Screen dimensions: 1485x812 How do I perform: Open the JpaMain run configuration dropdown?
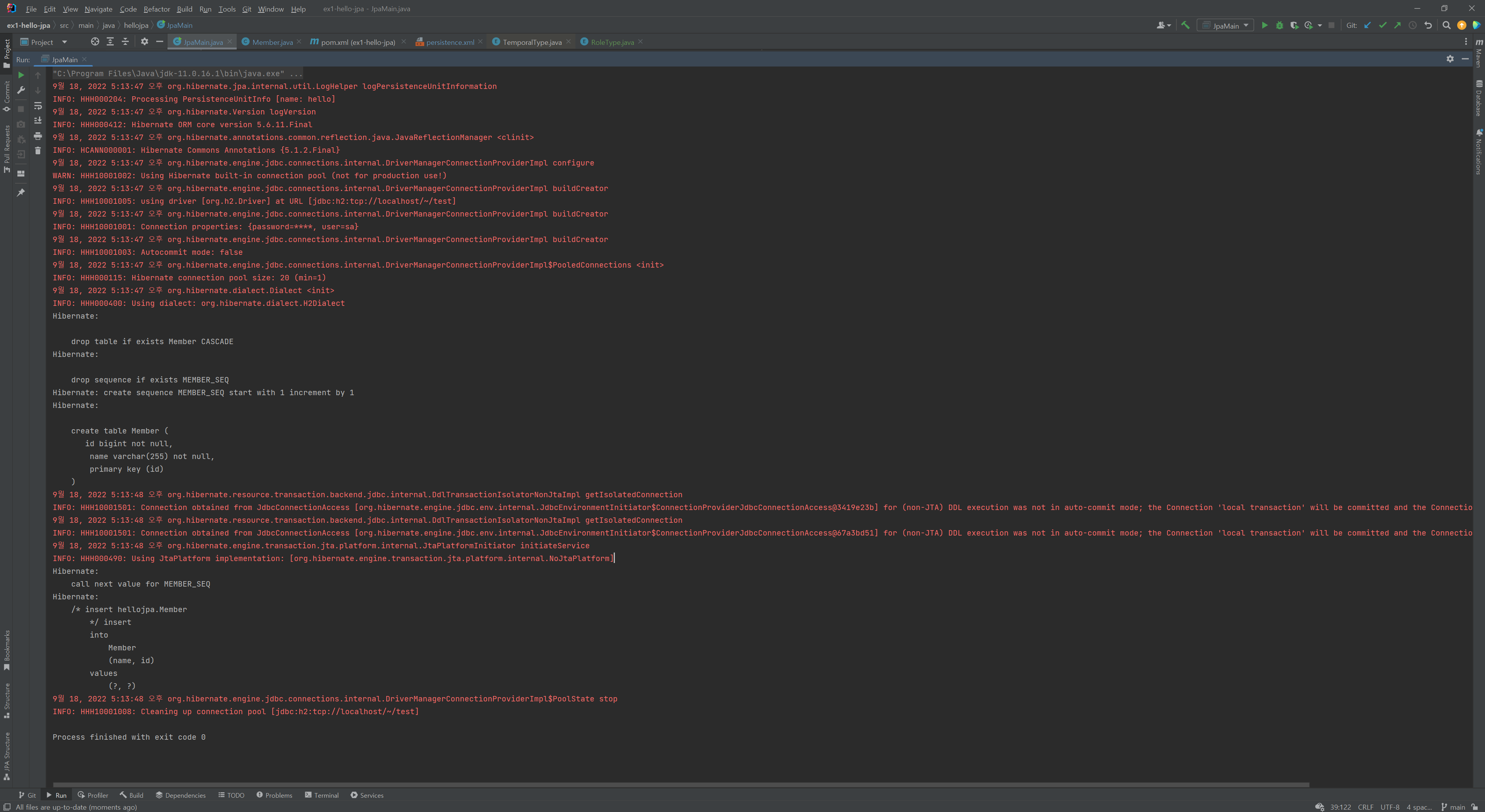[x=1226, y=26]
